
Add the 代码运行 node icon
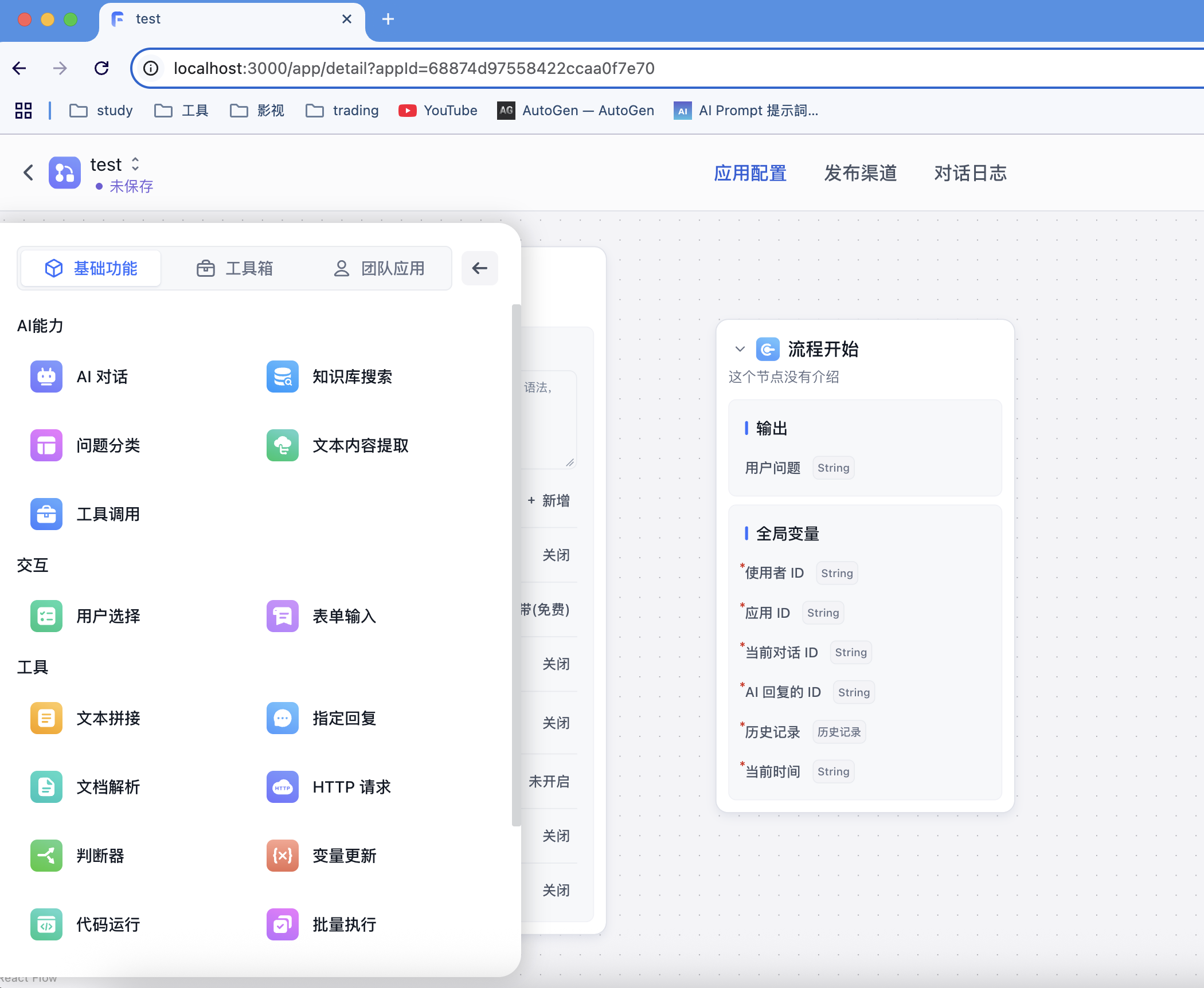click(46, 924)
